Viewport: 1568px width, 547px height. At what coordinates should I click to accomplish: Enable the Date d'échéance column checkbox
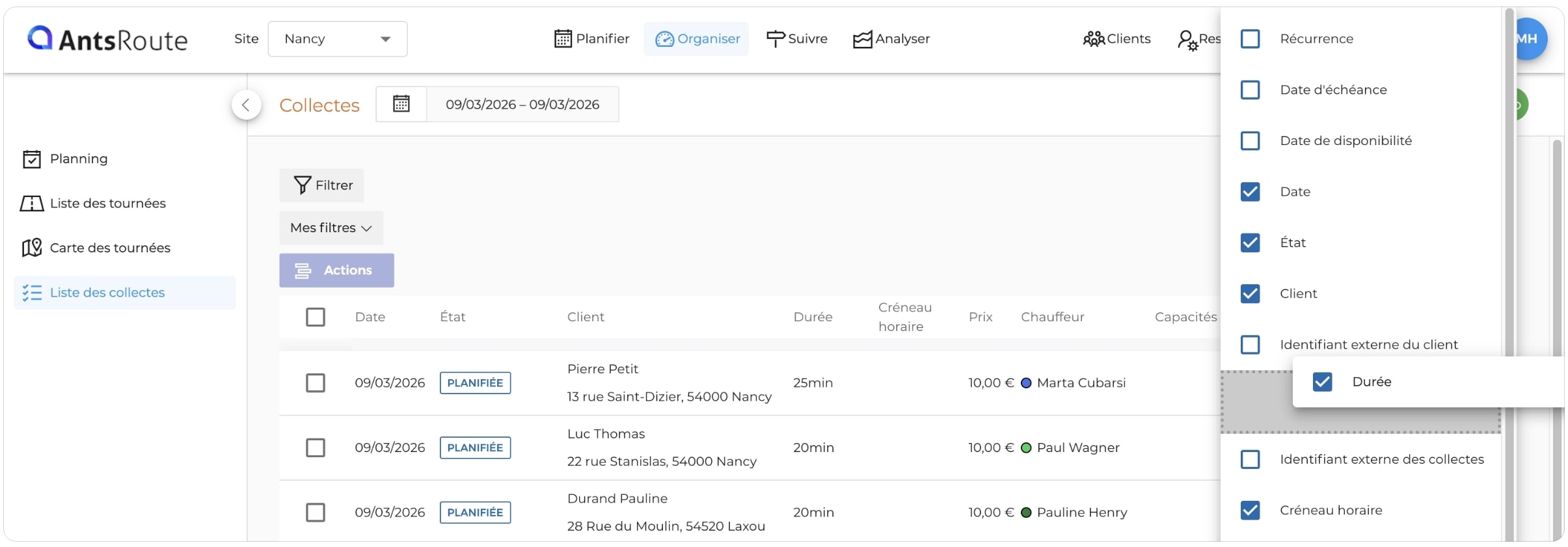pyautogui.click(x=1250, y=90)
